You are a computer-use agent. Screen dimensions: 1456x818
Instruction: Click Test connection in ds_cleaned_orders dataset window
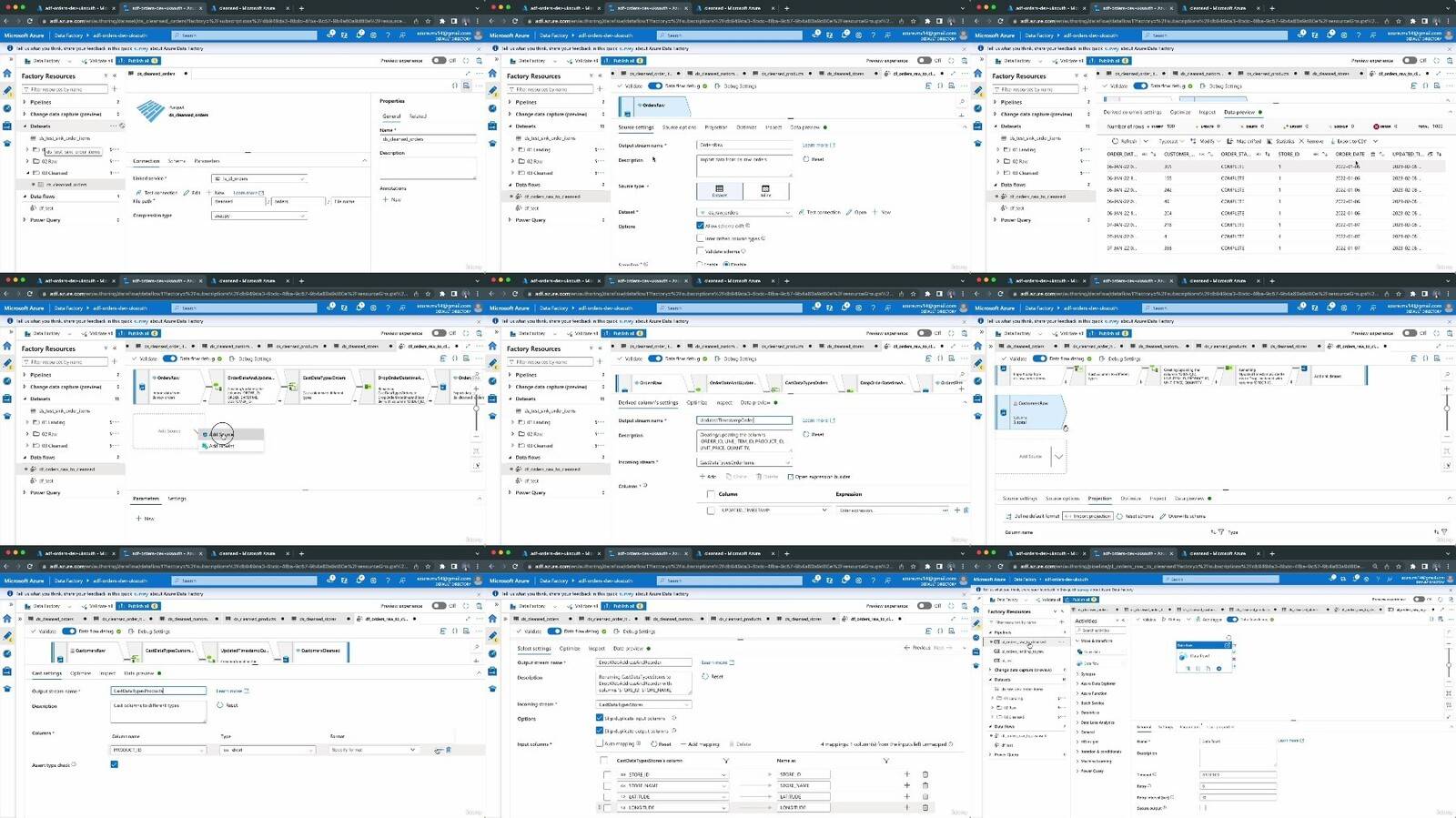tap(158, 193)
